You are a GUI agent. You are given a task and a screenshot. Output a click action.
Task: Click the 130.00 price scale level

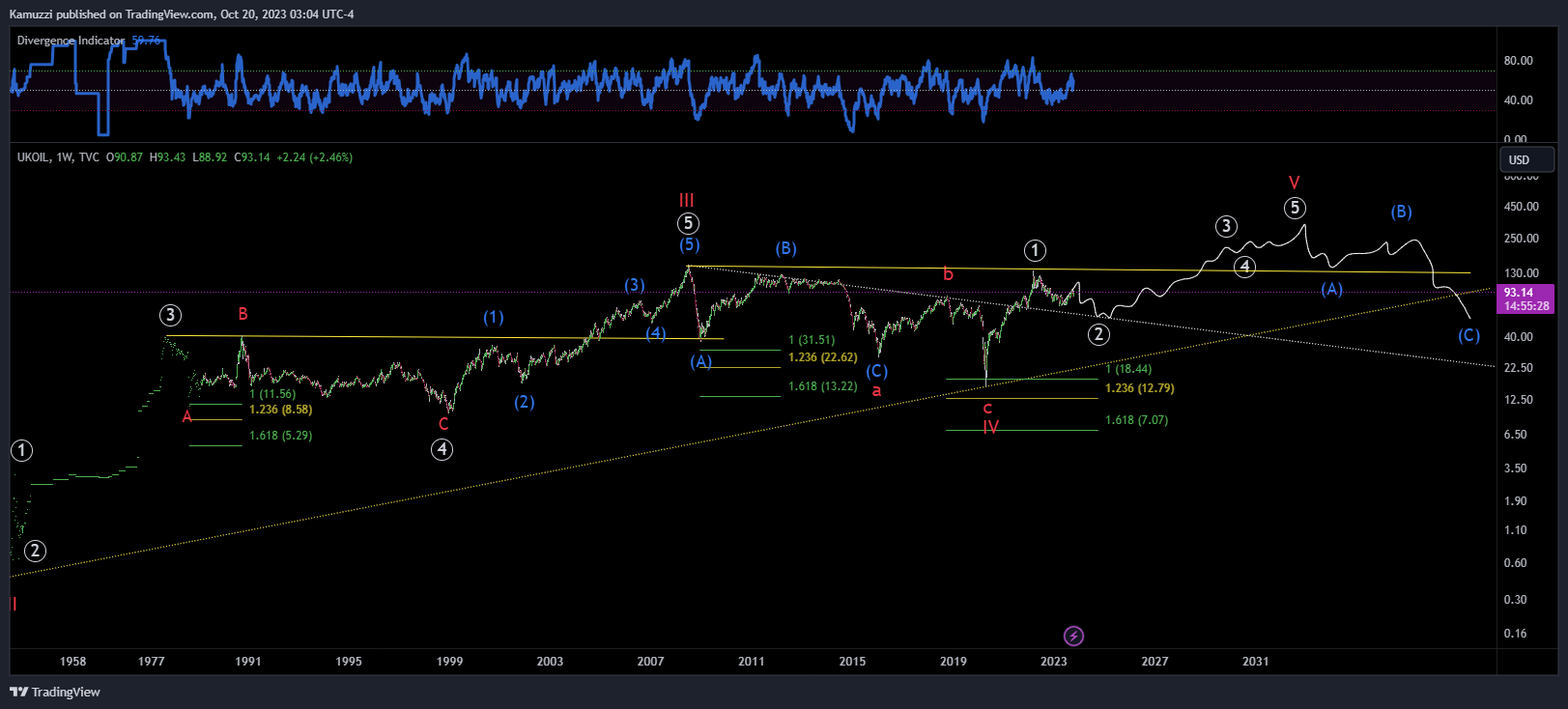point(1522,274)
